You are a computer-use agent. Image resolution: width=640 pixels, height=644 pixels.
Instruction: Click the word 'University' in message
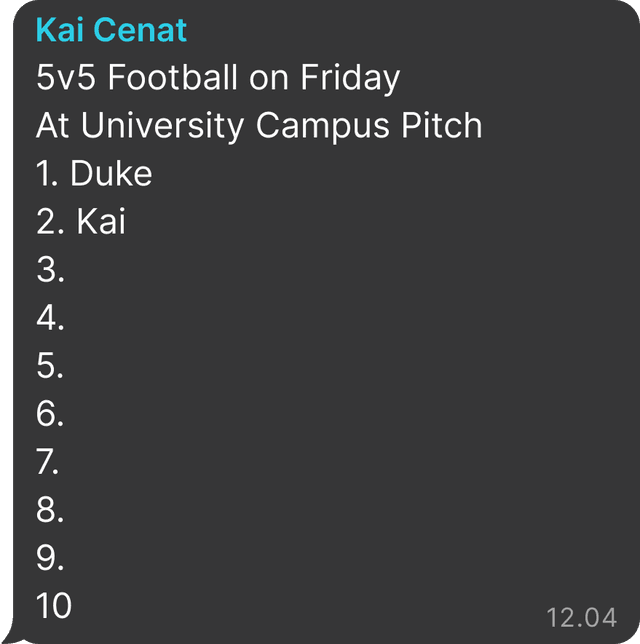(x=163, y=126)
